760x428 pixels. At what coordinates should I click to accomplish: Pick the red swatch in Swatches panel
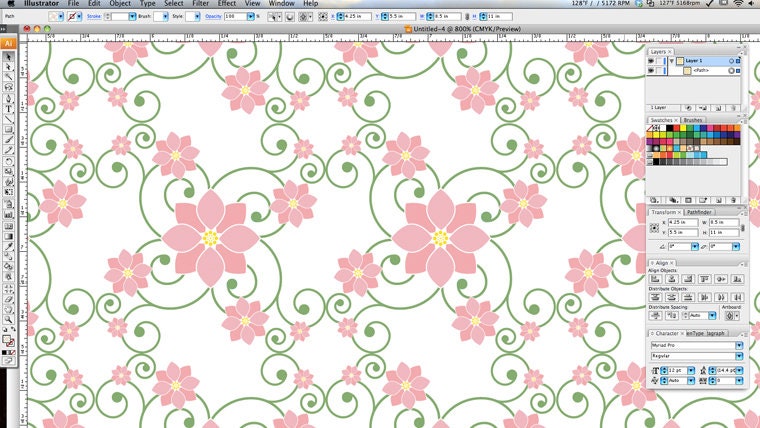pos(676,128)
